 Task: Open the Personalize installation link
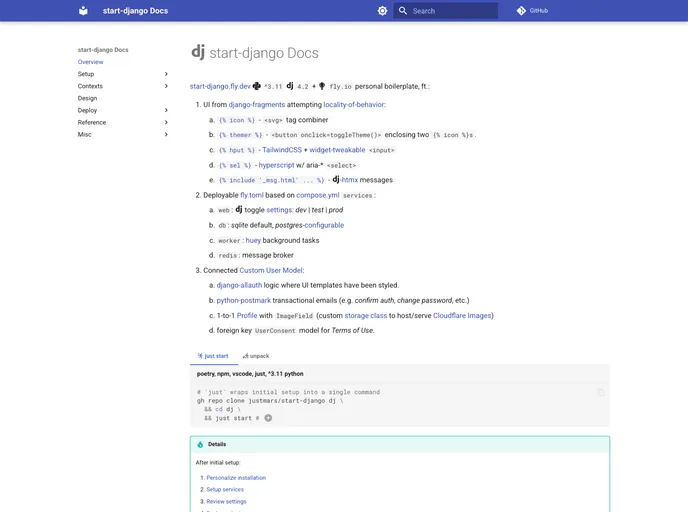[x=236, y=478]
